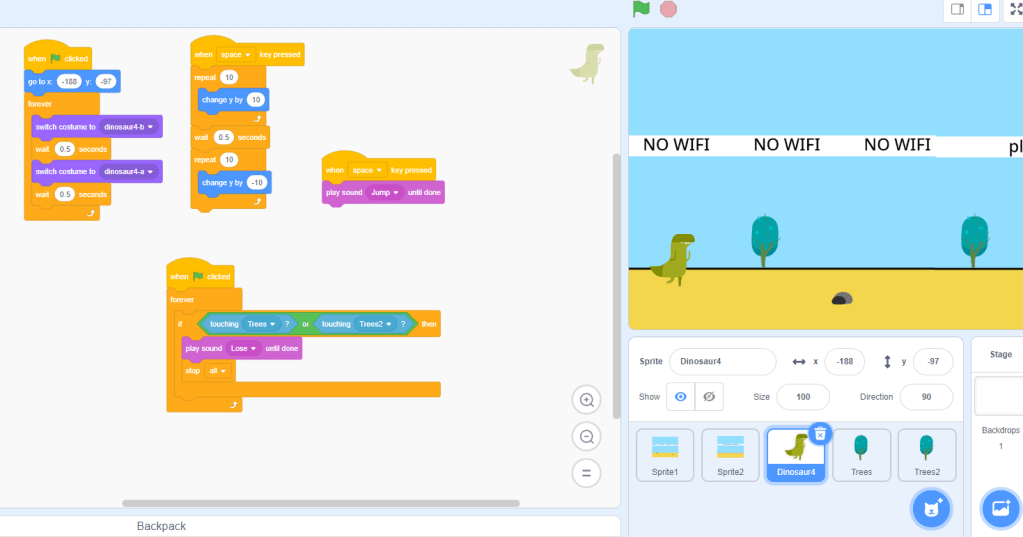Zoom out of the code workspace
Image resolution: width=1023 pixels, height=537 pixels.
point(586,436)
